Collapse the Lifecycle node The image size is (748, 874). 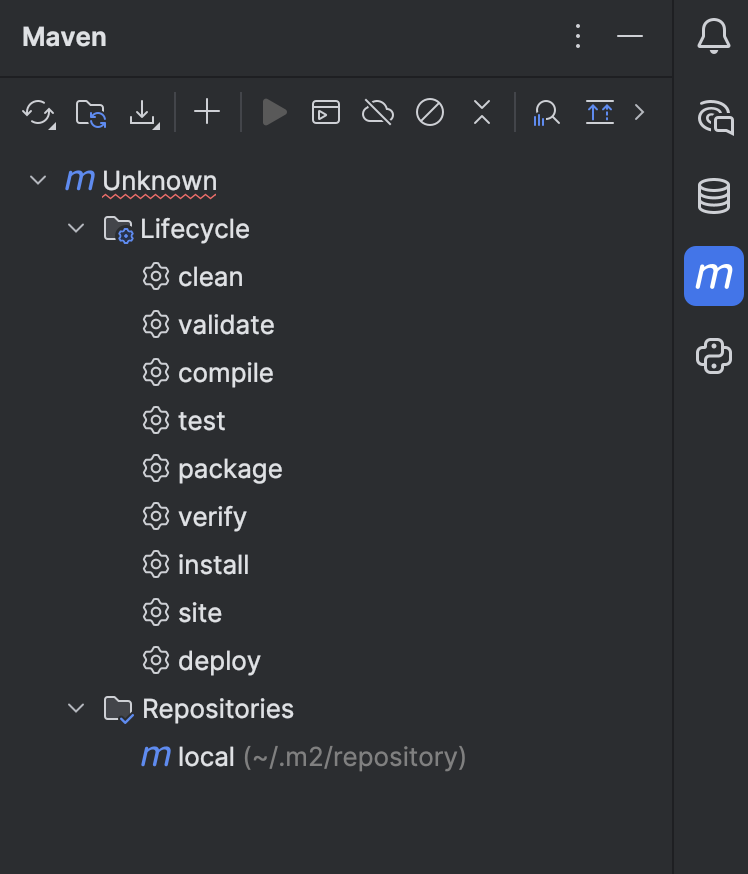point(76,228)
